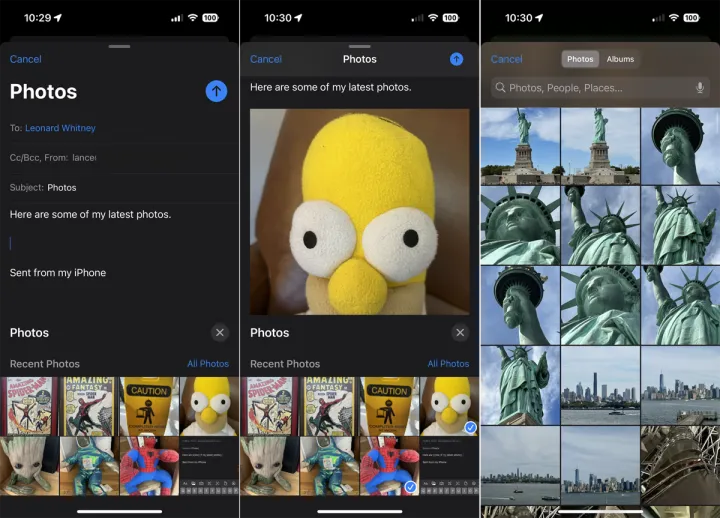Tap the small send arrow in the collapsed Photos title bar
Image resolution: width=720 pixels, height=518 pixels.
456,59
